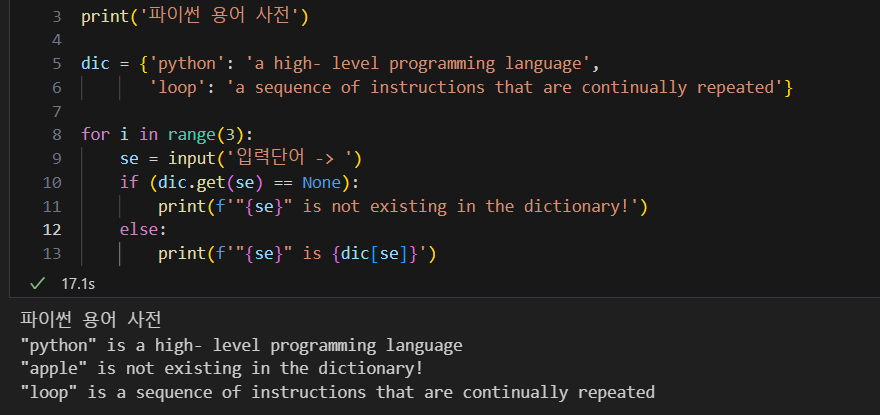880x415 pixels.
Task: Click the '"loop" is a sequence' output line
Action: (x=337, y=391)
